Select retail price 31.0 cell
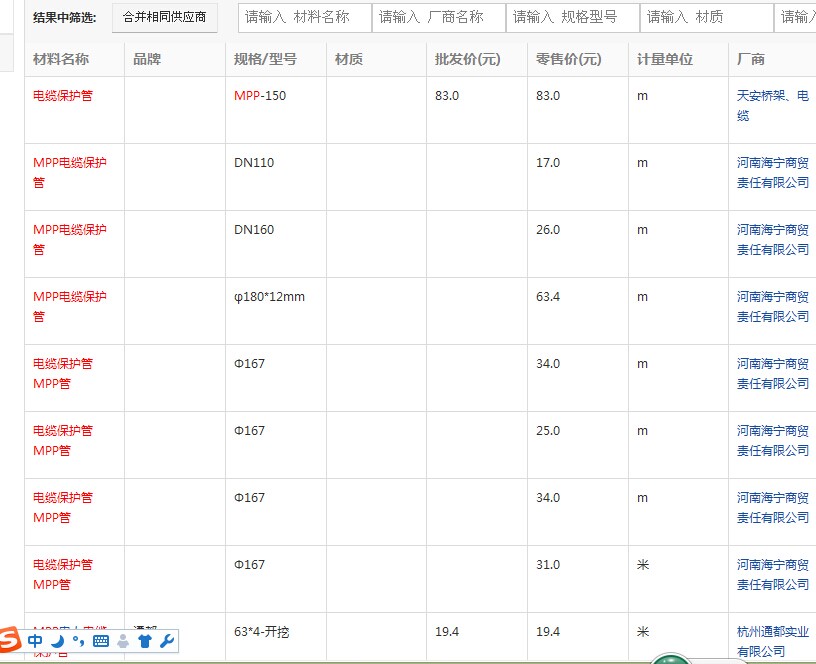 pyautogui.click(x=548, y=565)
